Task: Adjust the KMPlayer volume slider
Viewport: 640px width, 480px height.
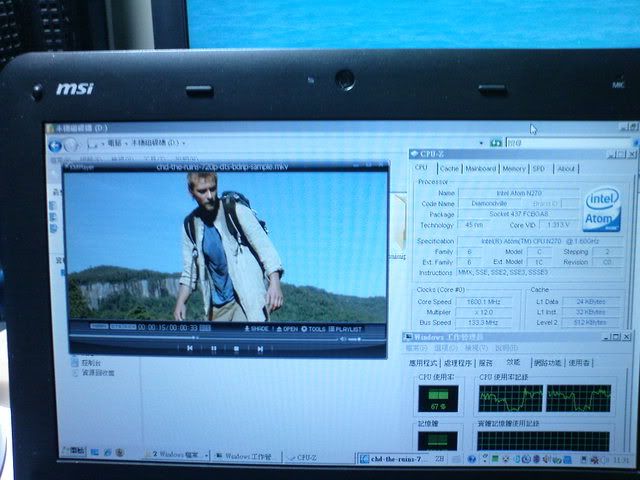Action: point(354,339)
